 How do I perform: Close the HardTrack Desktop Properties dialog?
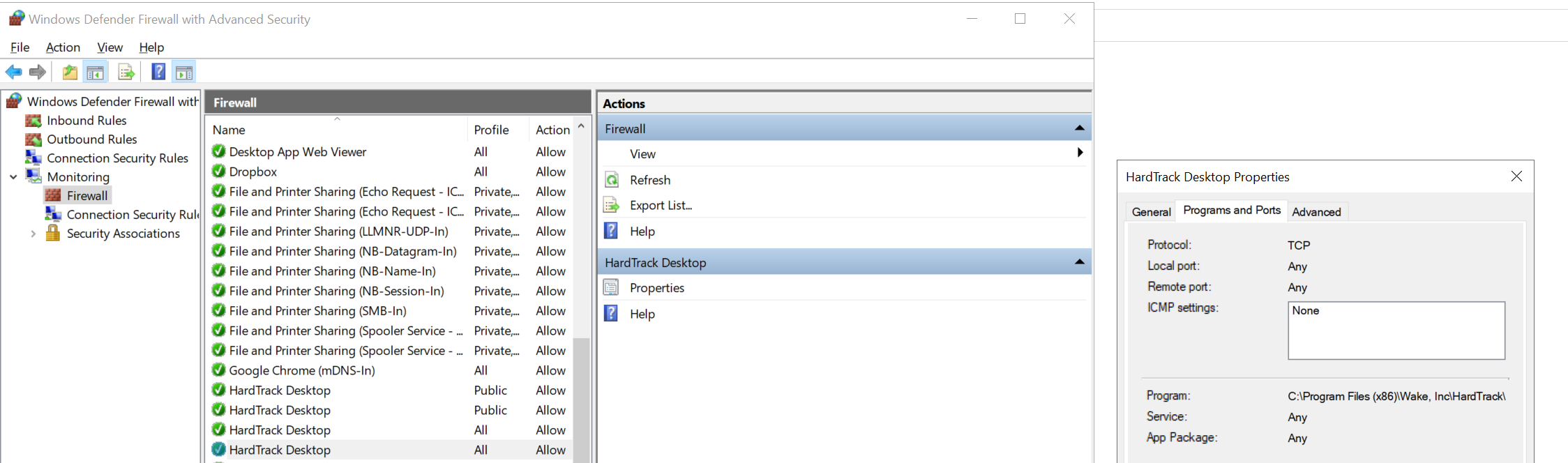tap(1516, 176)
